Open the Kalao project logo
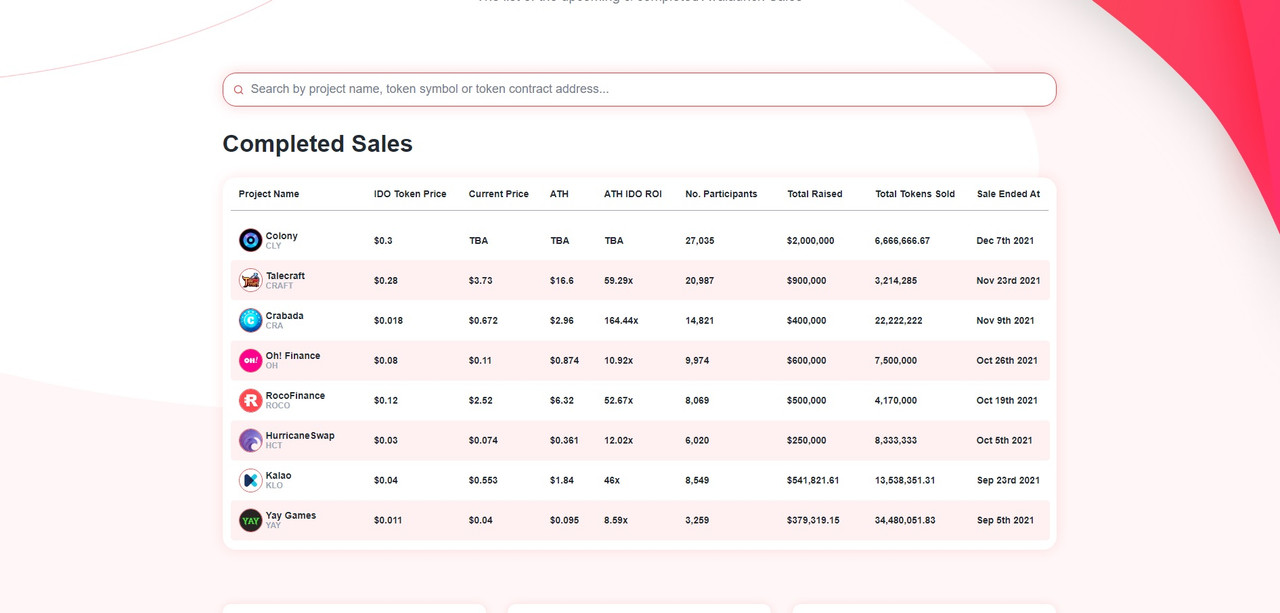Image resolution: width=1280 pixels, height=613 pixels. point(250,480)
